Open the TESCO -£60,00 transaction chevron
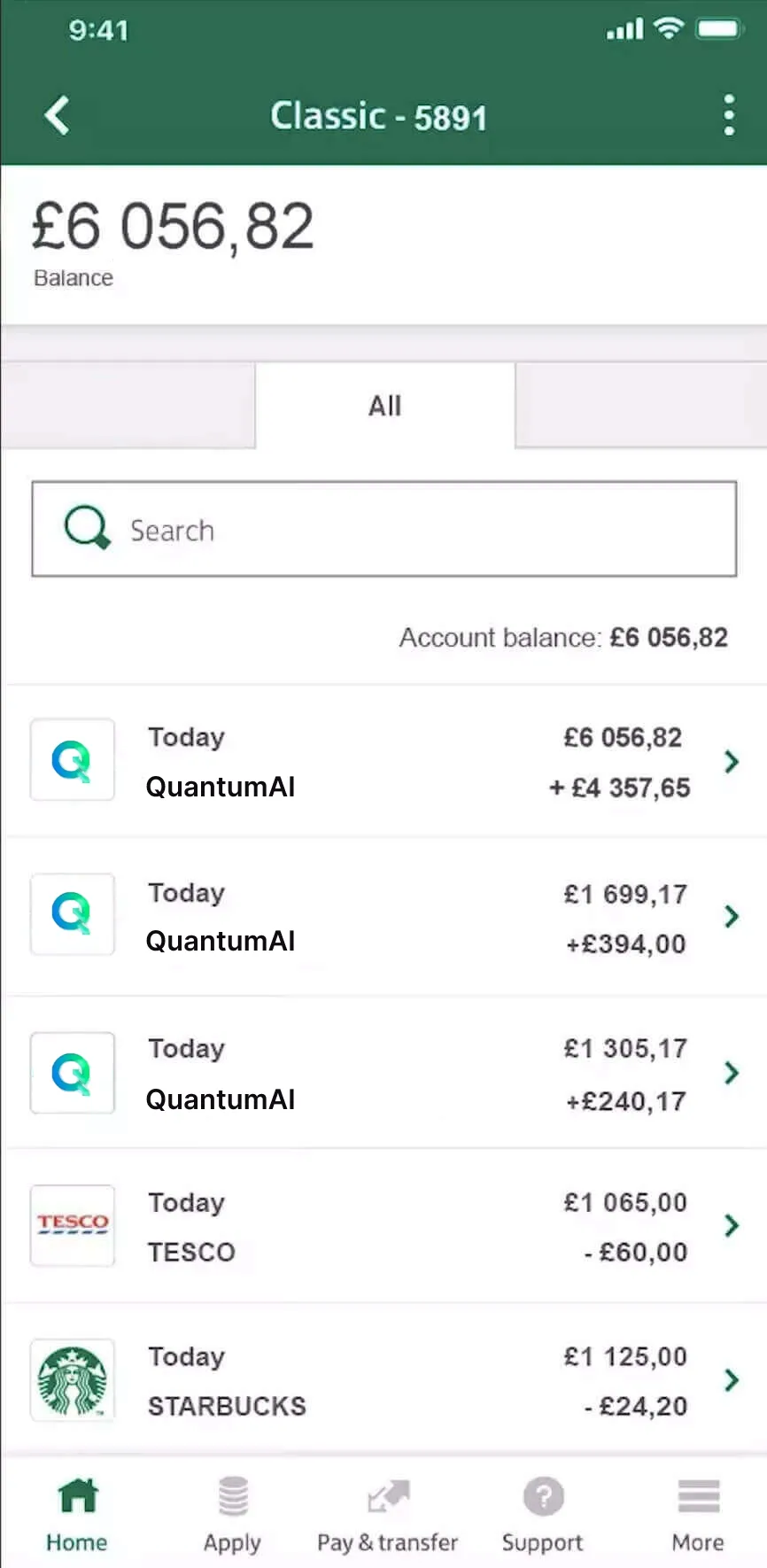The height and width of the screenshot is (1568, 767). (x=732, y=1225)
